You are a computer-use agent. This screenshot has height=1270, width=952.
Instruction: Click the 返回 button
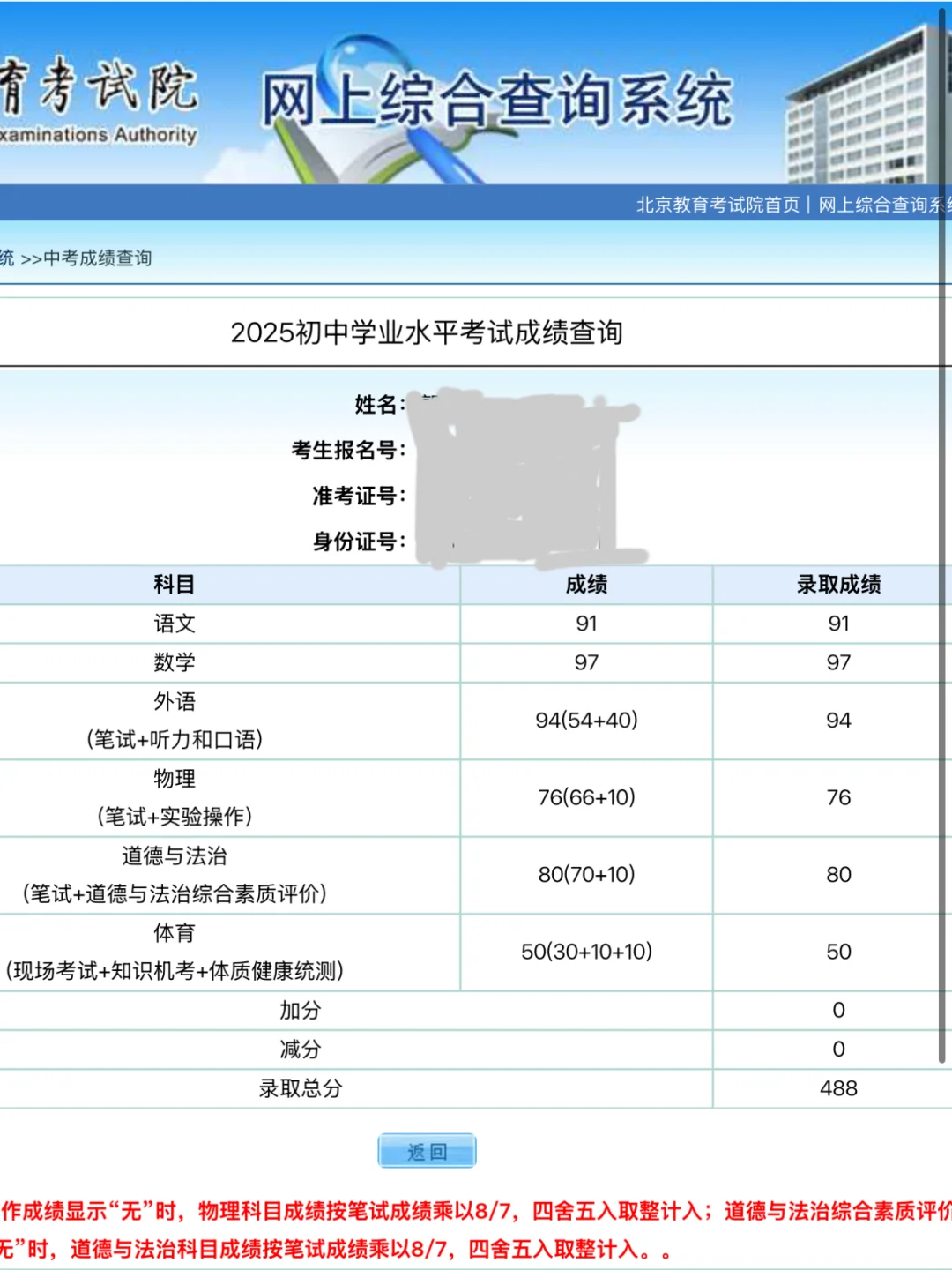pos(427,1151)
